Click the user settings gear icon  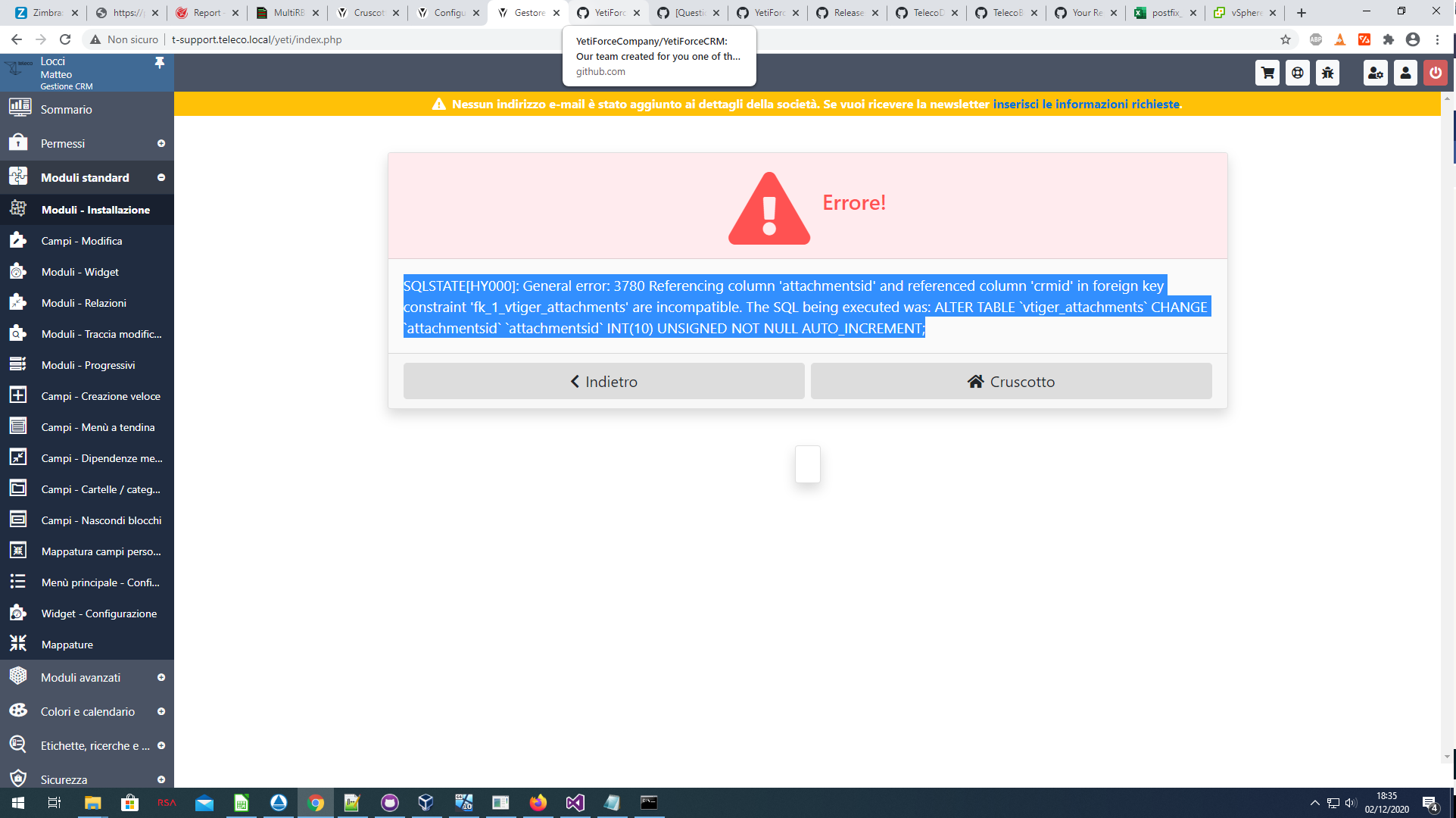point(1375,73)
